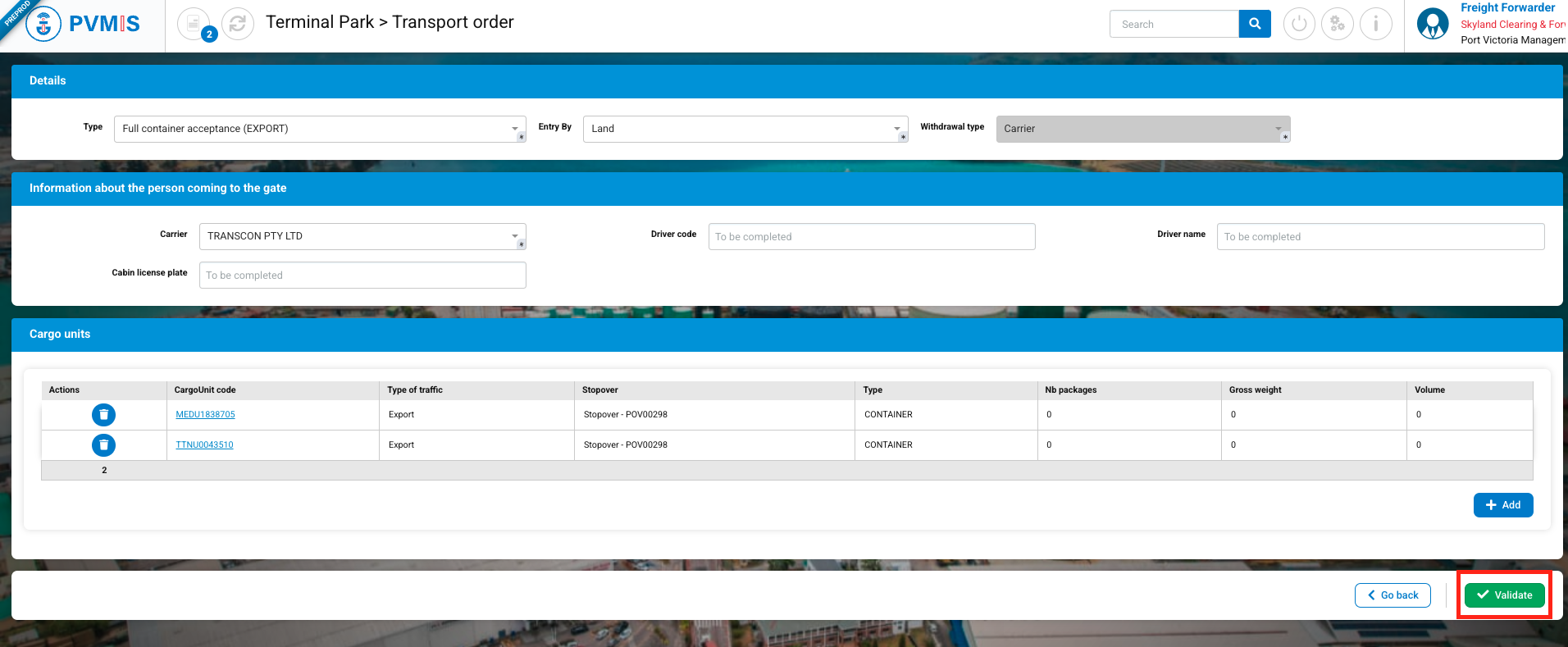Delete cargo unit TTNU0043510 with trash icon
This screenshot has height=647, width=1568.
(103, 445)
